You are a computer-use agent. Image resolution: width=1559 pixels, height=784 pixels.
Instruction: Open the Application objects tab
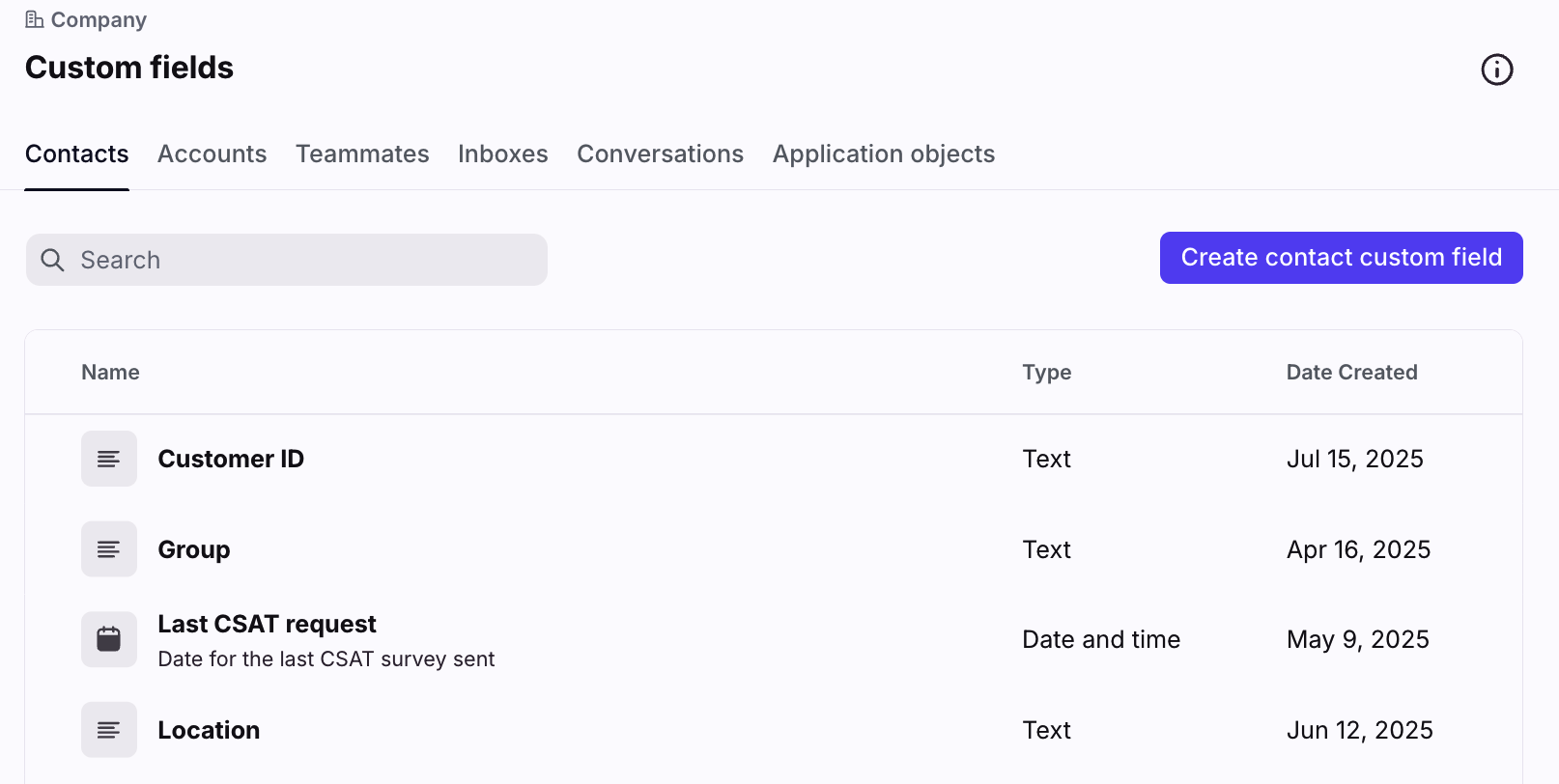pyautogui.click(x=883, y=154)
